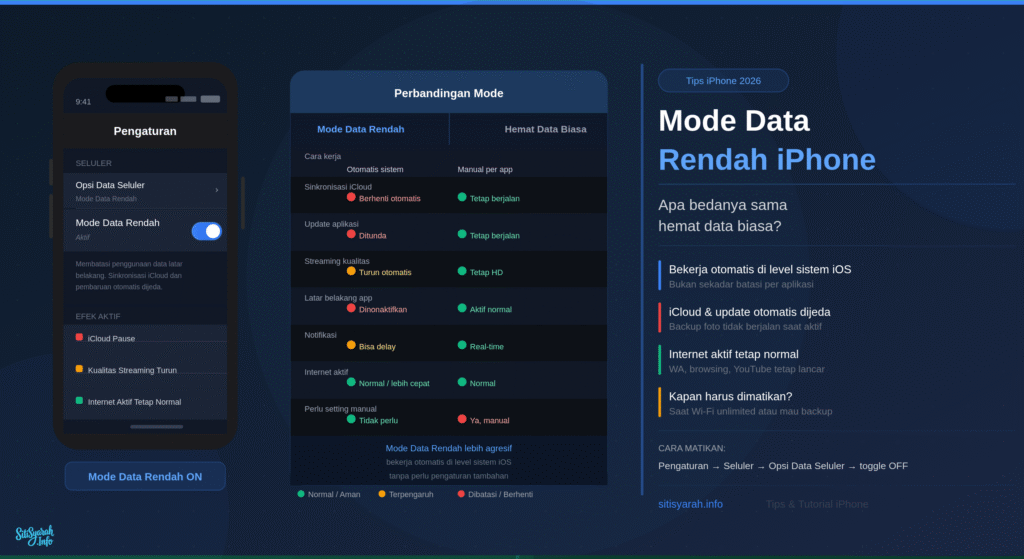Image resolution: width=1024 pixels, height=559 pixels.
Task: Select the Hemat Data Biasa column tab
Action: 545,129
